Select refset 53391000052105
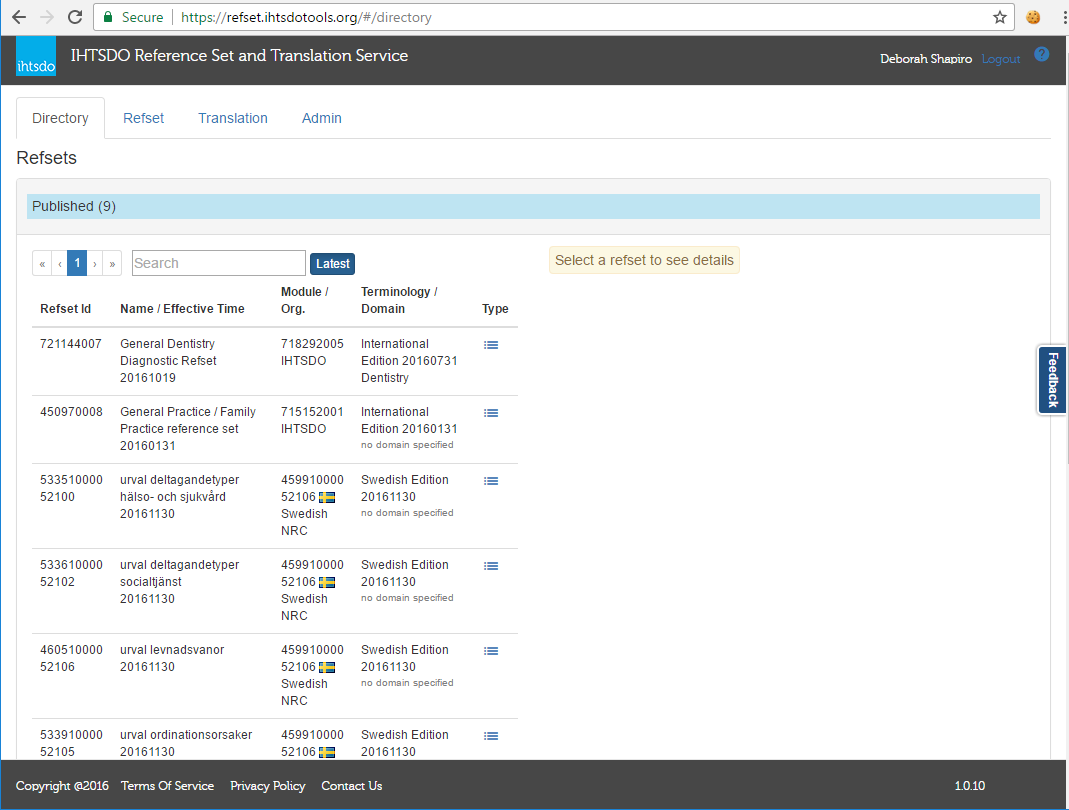The image size is (1069, 810). click(x=71, y=743)
